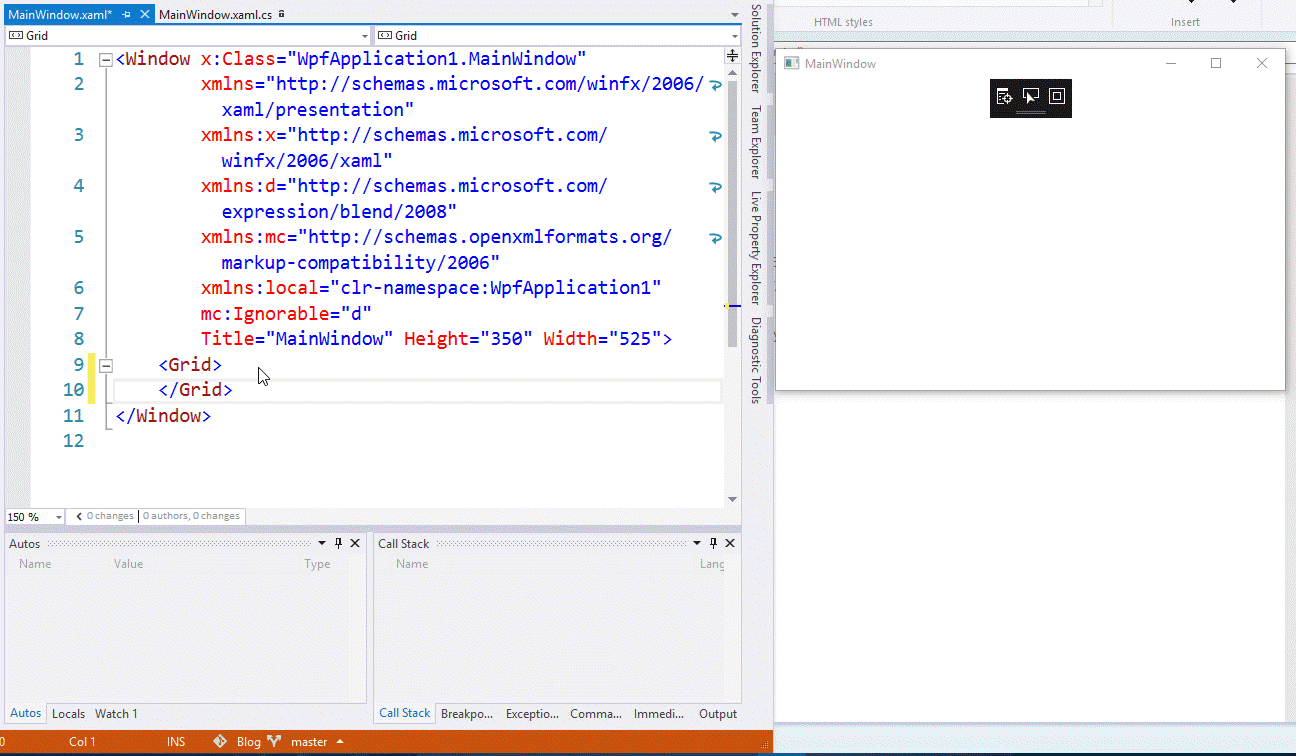1296x756 pixels.
Task: Click the editor vertical scrollbar down arrow
Action: (733, 498)
